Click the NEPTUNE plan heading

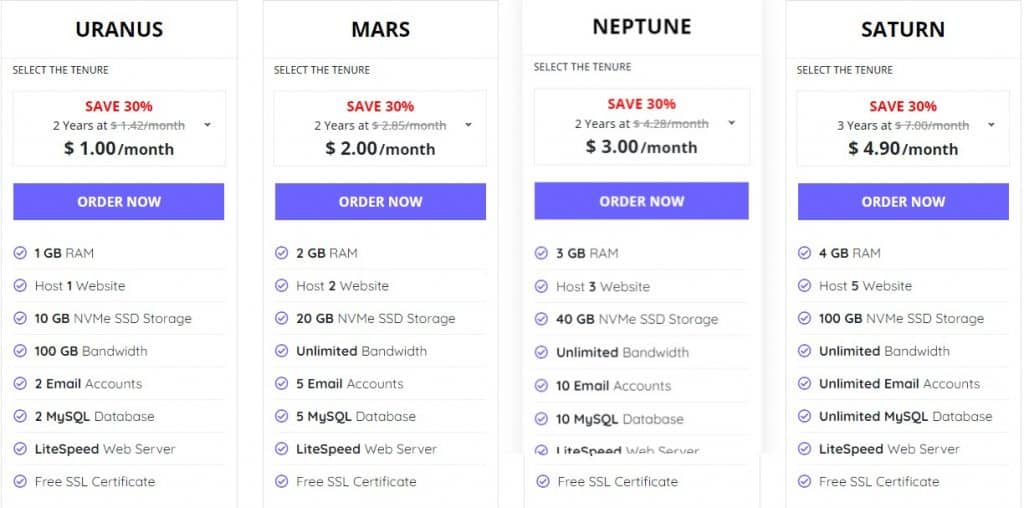pos(641,27)
